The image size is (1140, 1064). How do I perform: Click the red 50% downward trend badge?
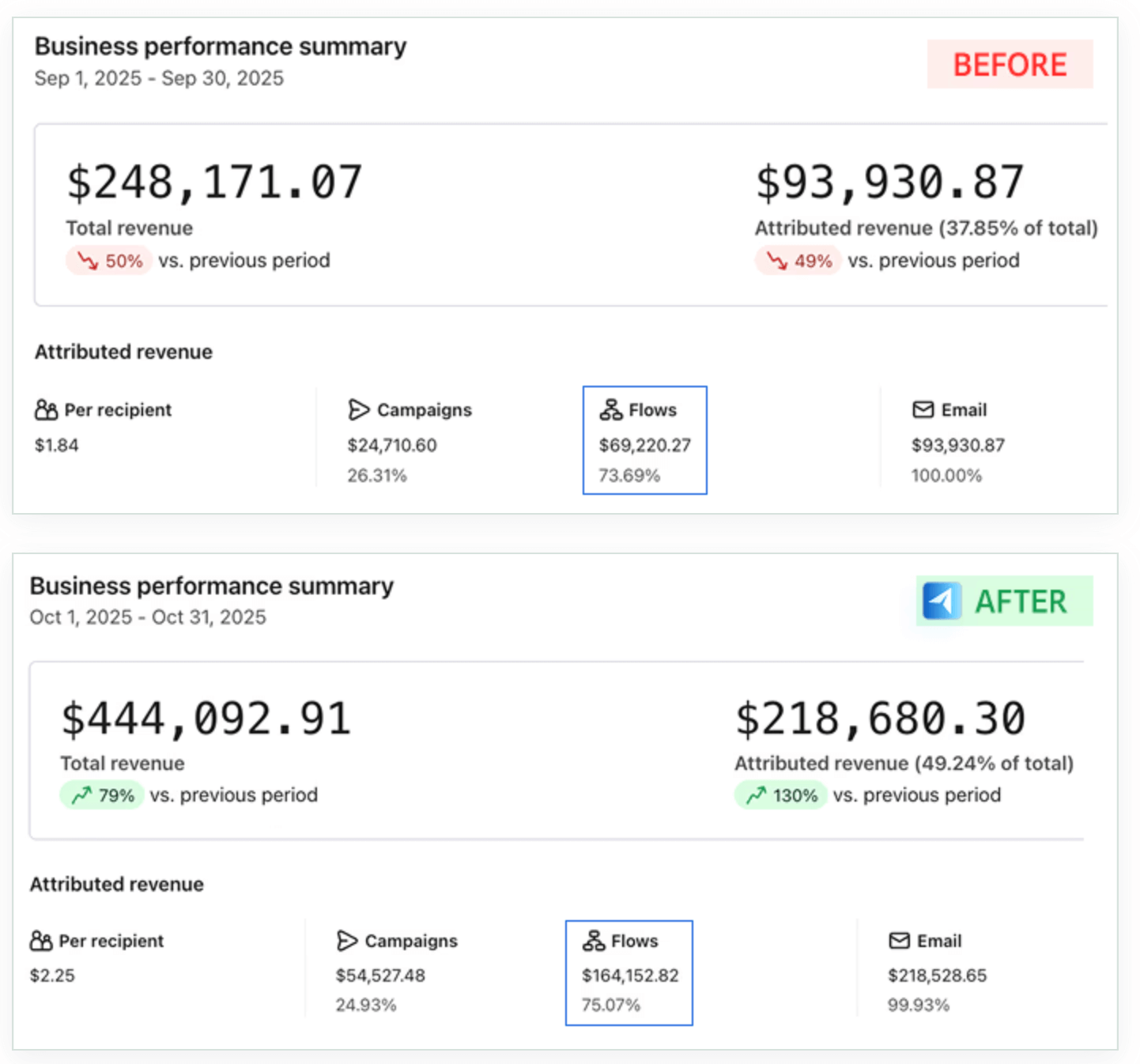click(109, 261)
